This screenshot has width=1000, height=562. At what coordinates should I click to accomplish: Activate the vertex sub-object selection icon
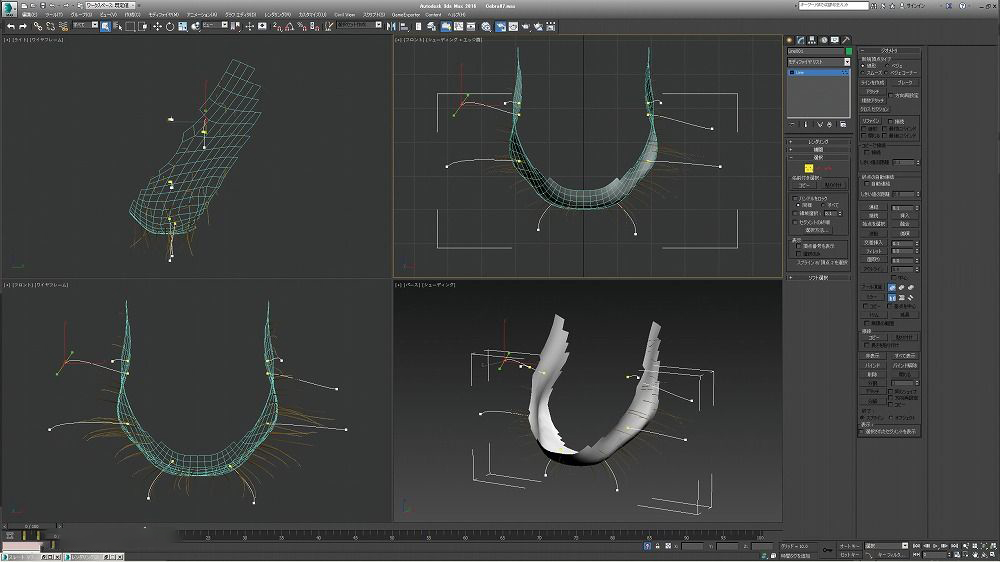coord(808,168)
